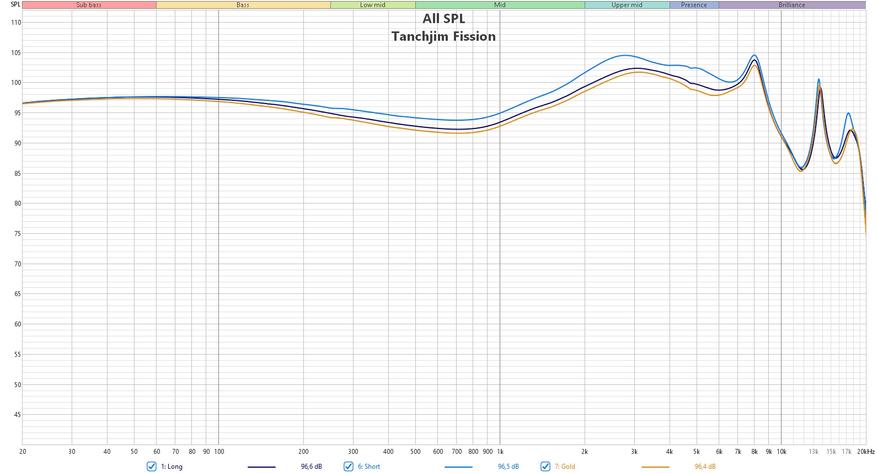Click the "96,4 dB" legend value
The width and height of the screenshot is (877, 473).
(x=705, y=466)
